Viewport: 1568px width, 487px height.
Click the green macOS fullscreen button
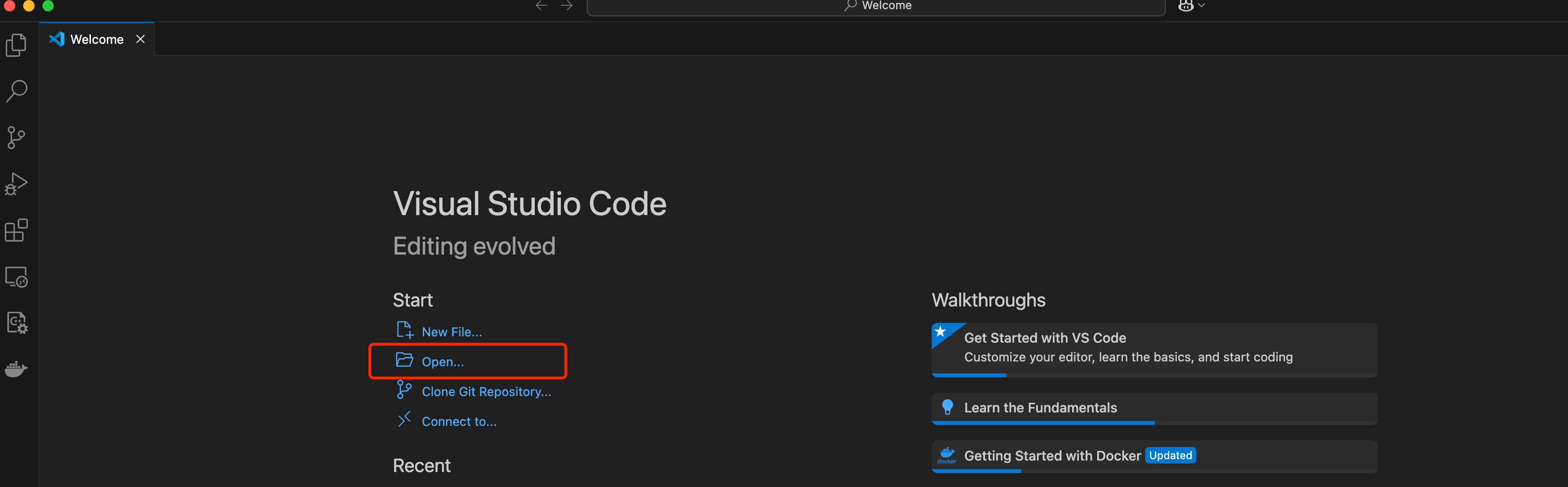tap(48, 5)
